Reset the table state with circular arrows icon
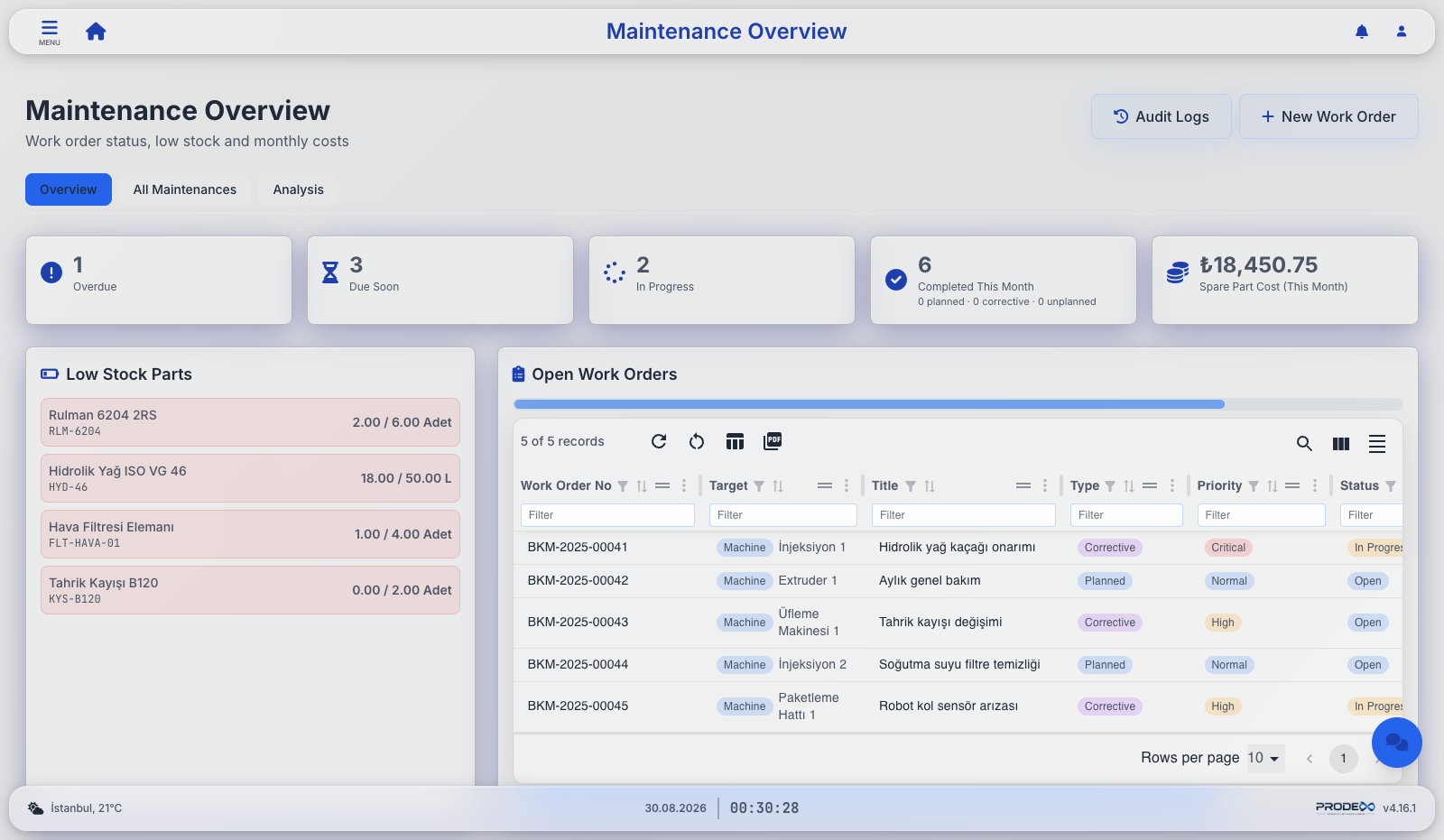The image size is (1444, 840). (697, 441)
